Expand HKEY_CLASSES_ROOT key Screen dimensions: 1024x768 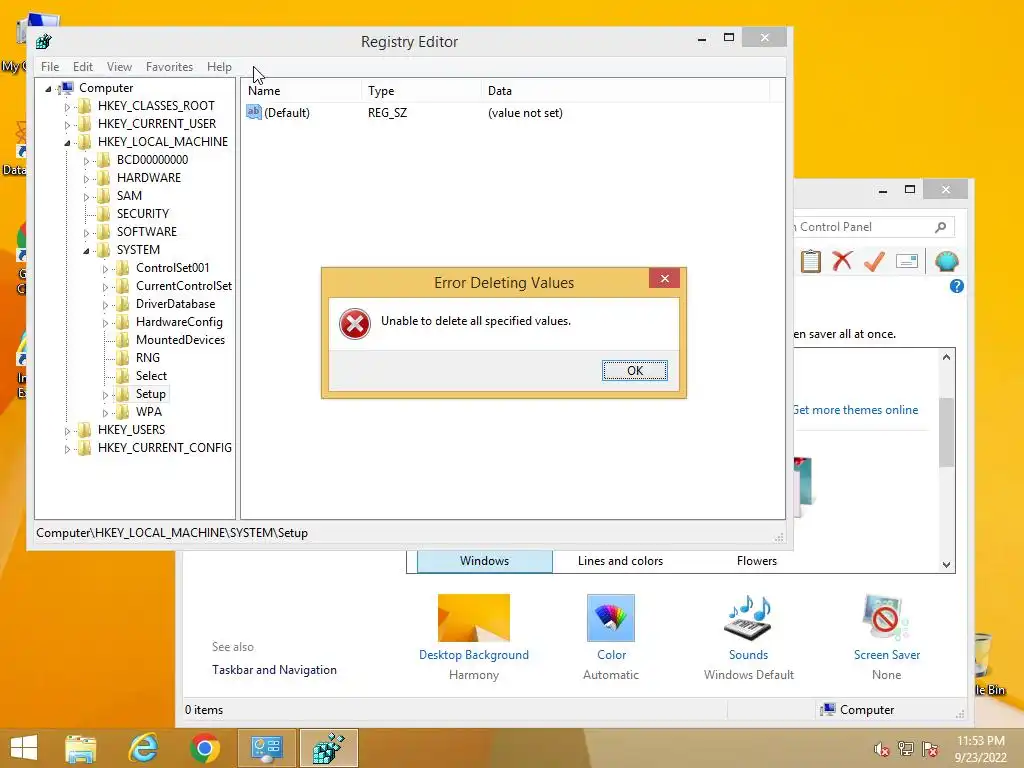tap(67, 106)
